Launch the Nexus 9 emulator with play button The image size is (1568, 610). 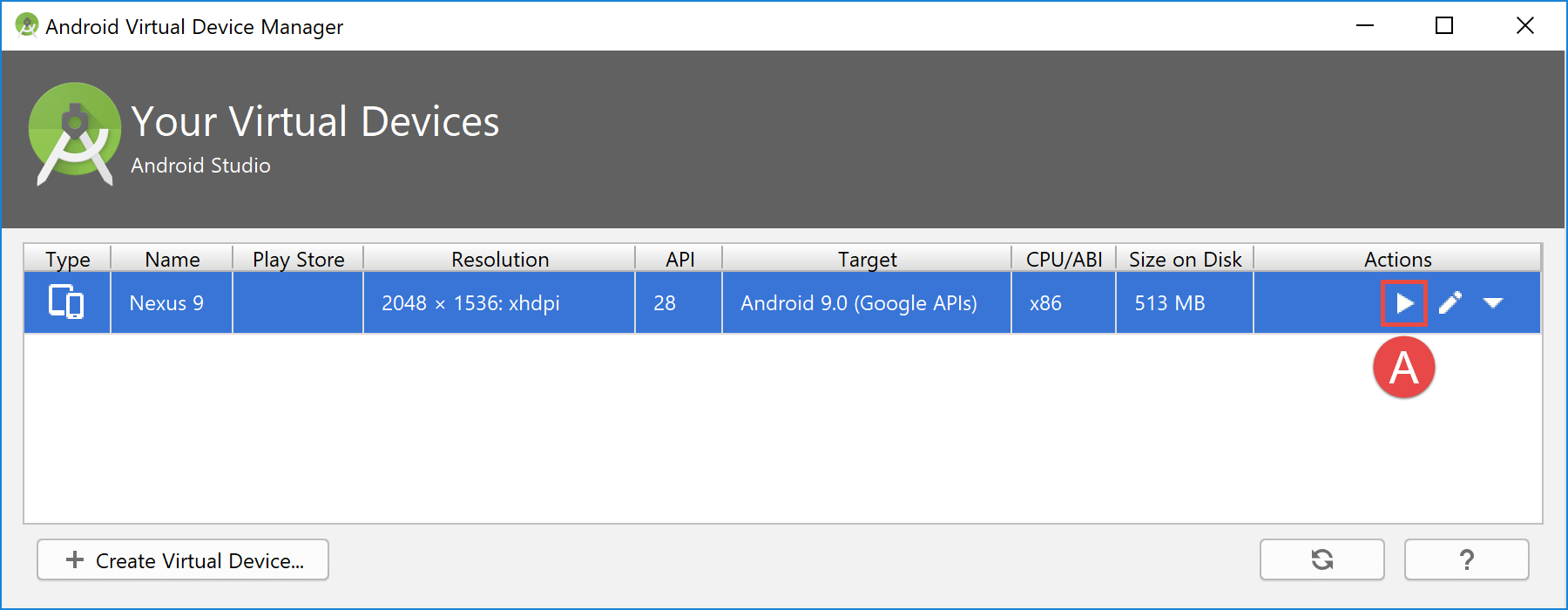pos(1404,303)
